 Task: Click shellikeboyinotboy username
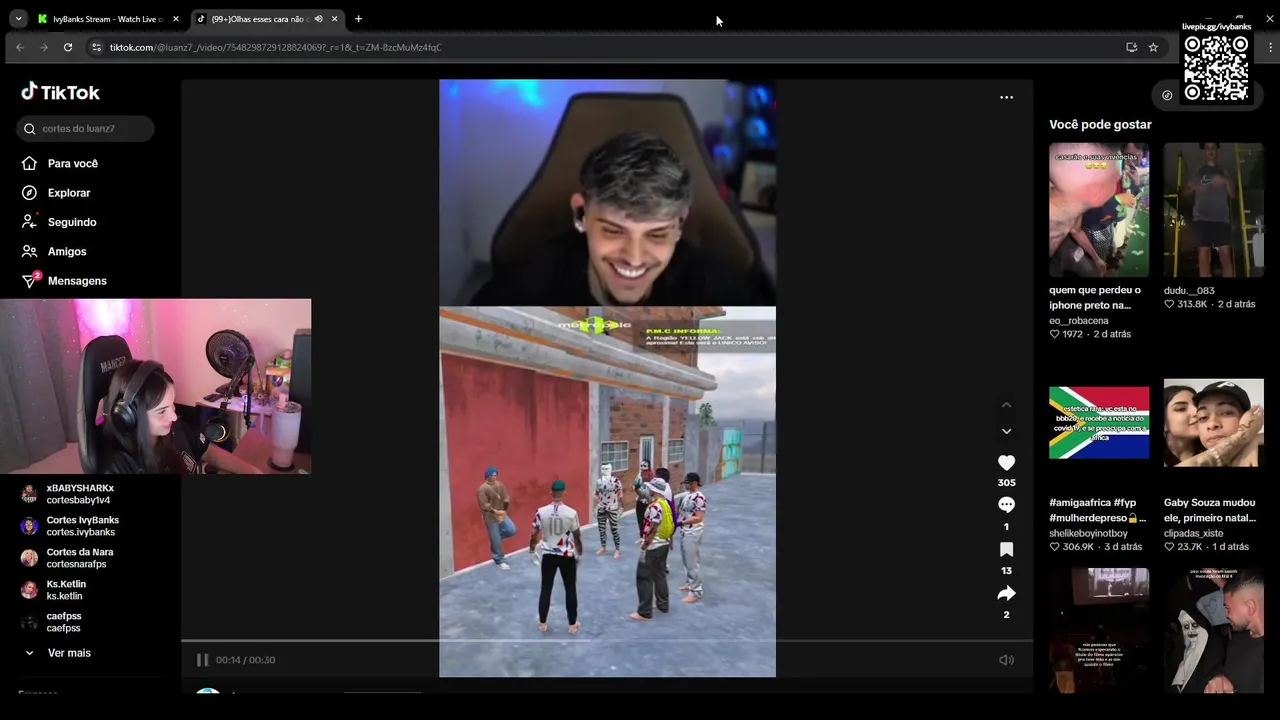(x=1088, y=534)
